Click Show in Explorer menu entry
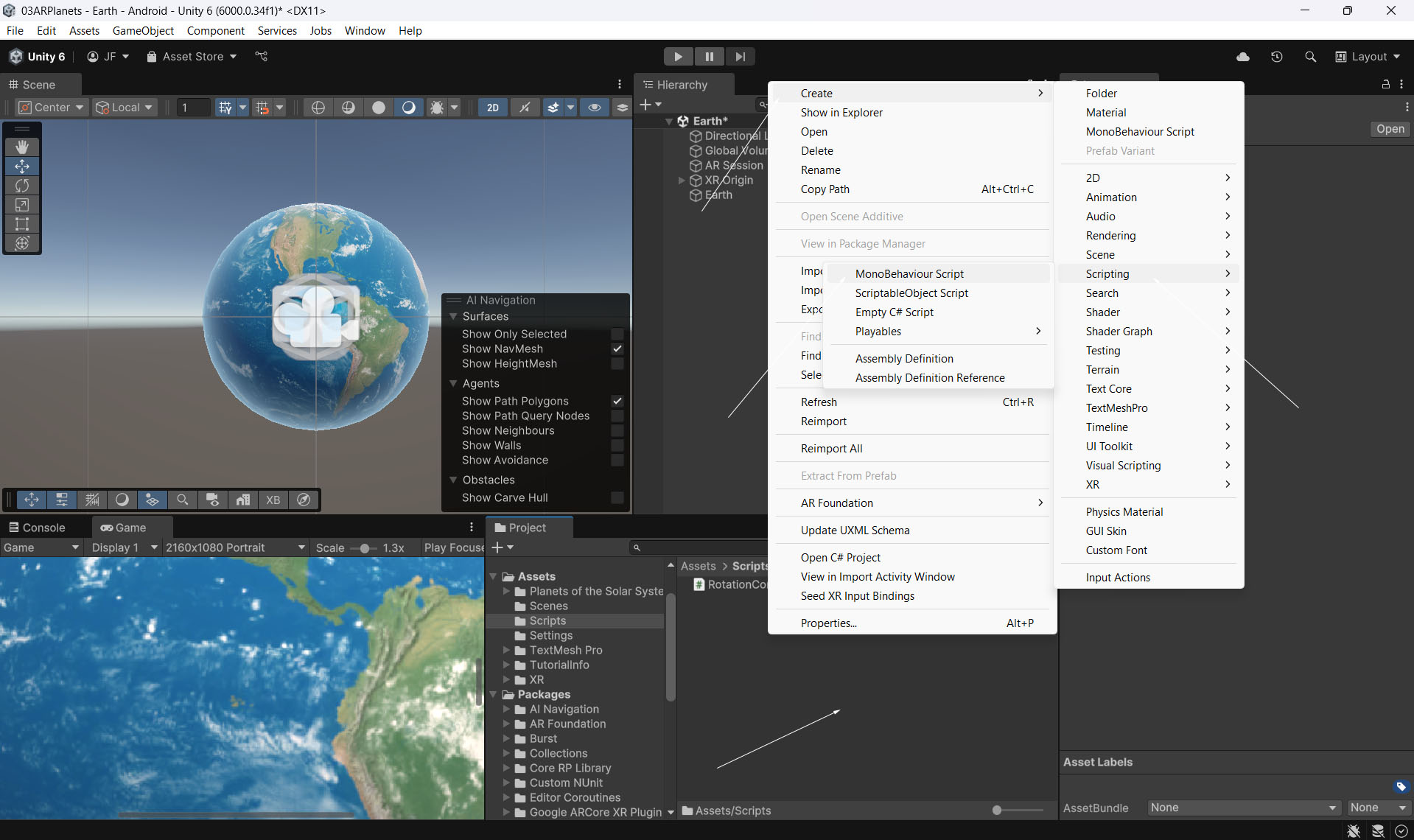Image resolution: width=1414 pixels, height=840 pixels. click(841, 113)
